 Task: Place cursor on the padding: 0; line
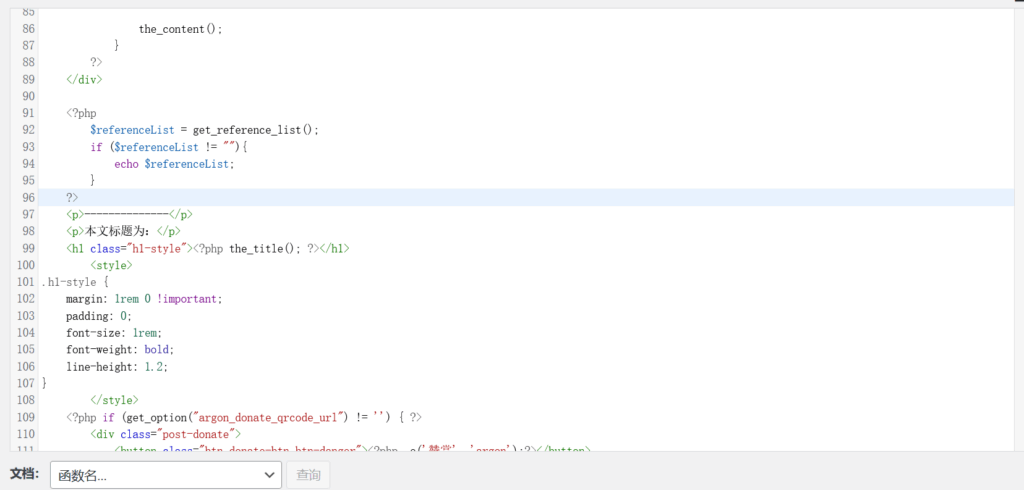[99, 316]
